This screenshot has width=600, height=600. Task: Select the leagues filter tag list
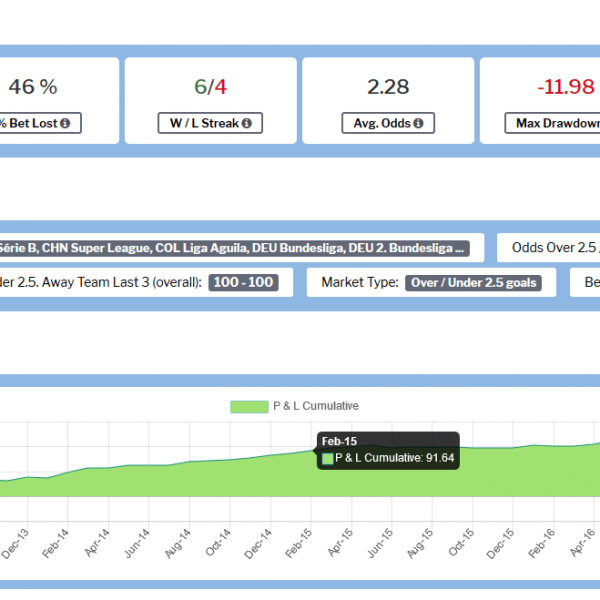tap(235, 248)
